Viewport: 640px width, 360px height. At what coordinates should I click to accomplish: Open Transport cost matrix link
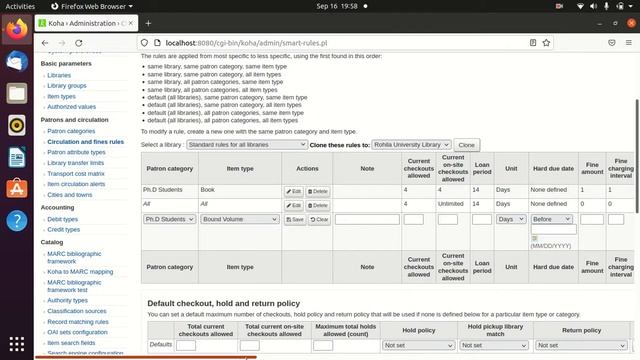pyautogui.click(x=76, y=173)
